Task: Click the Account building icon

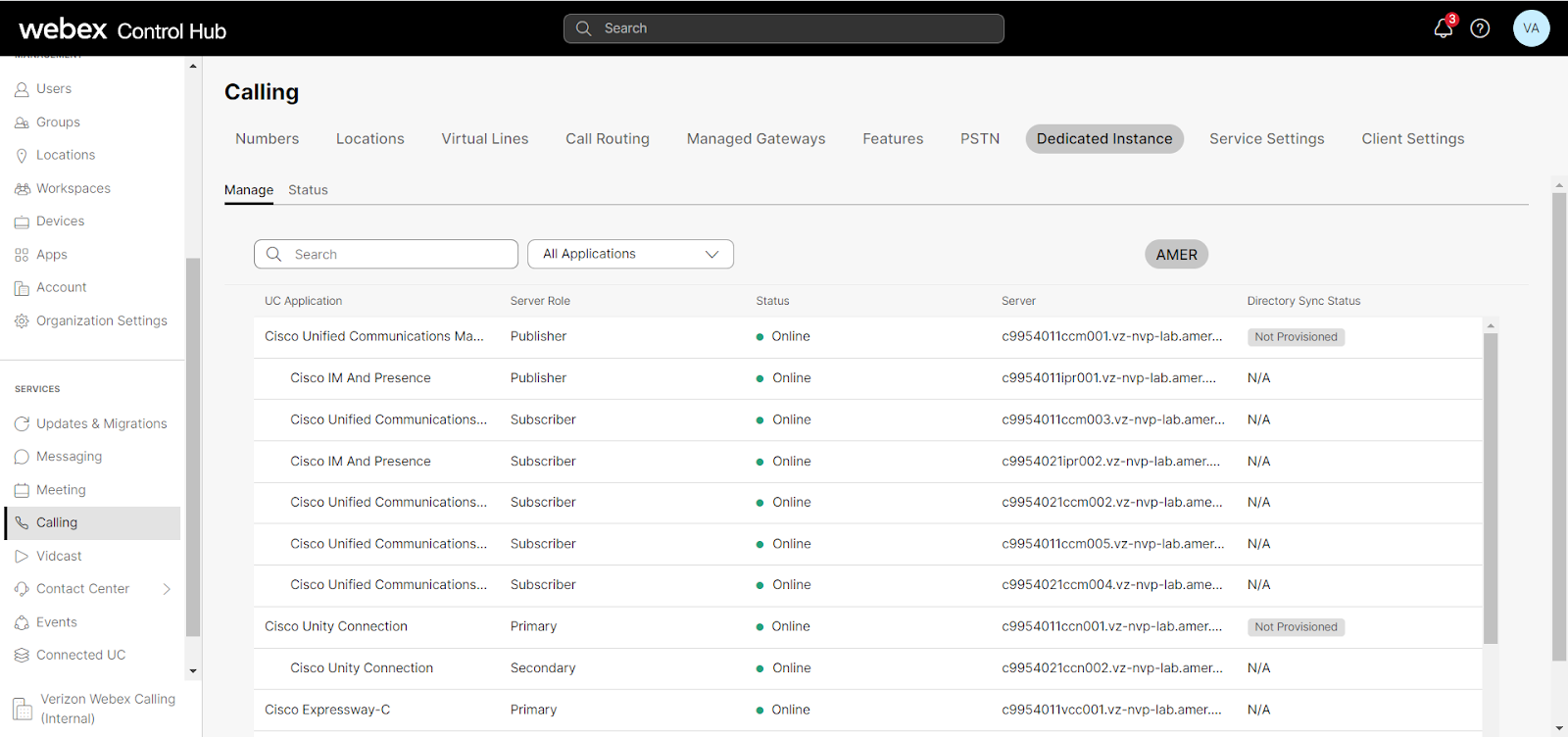Action: point(22,288)
